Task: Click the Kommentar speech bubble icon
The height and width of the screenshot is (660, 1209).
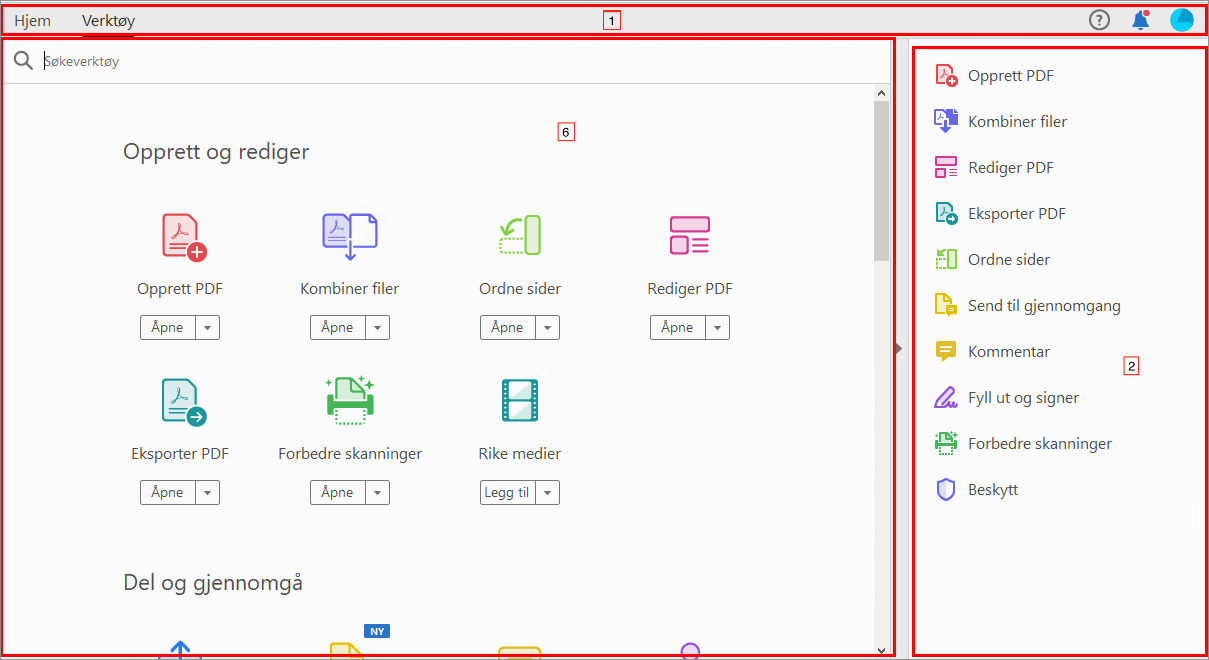Action: 945,352
